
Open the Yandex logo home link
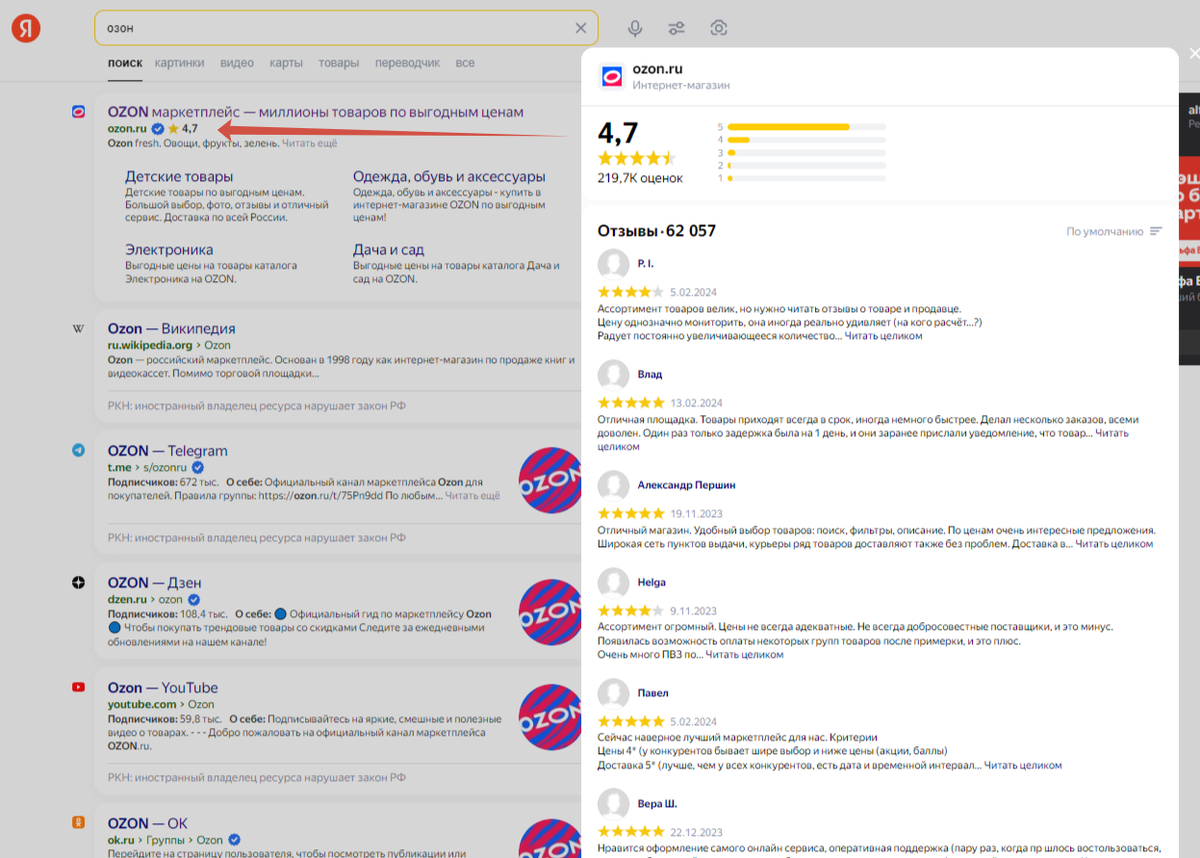pyautogui.click(x=26, y=28)
